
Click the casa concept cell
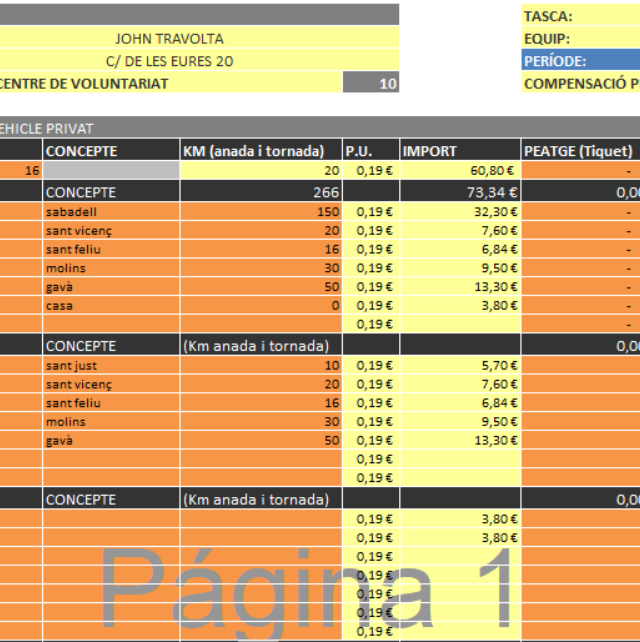pyautogui.click(x=111, y=305)
